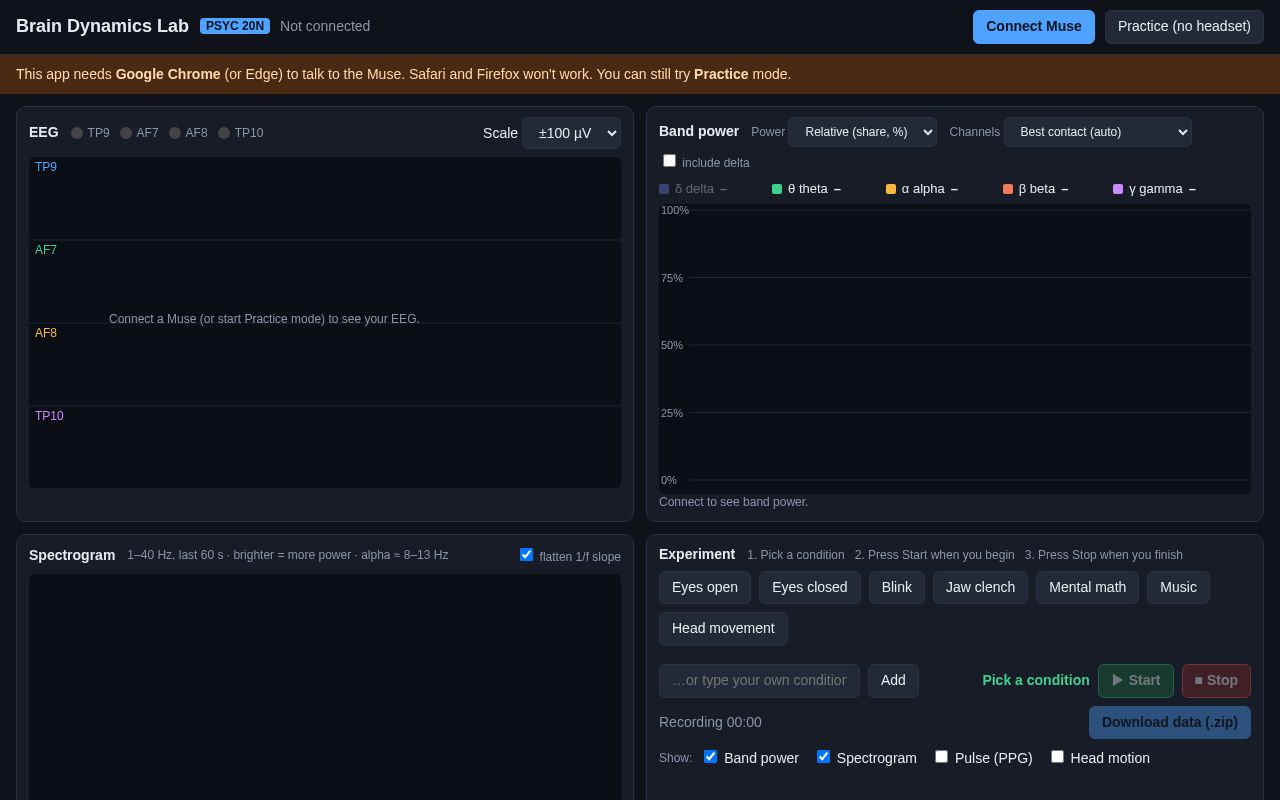Select the Eyes open condition

coord(705,588)
